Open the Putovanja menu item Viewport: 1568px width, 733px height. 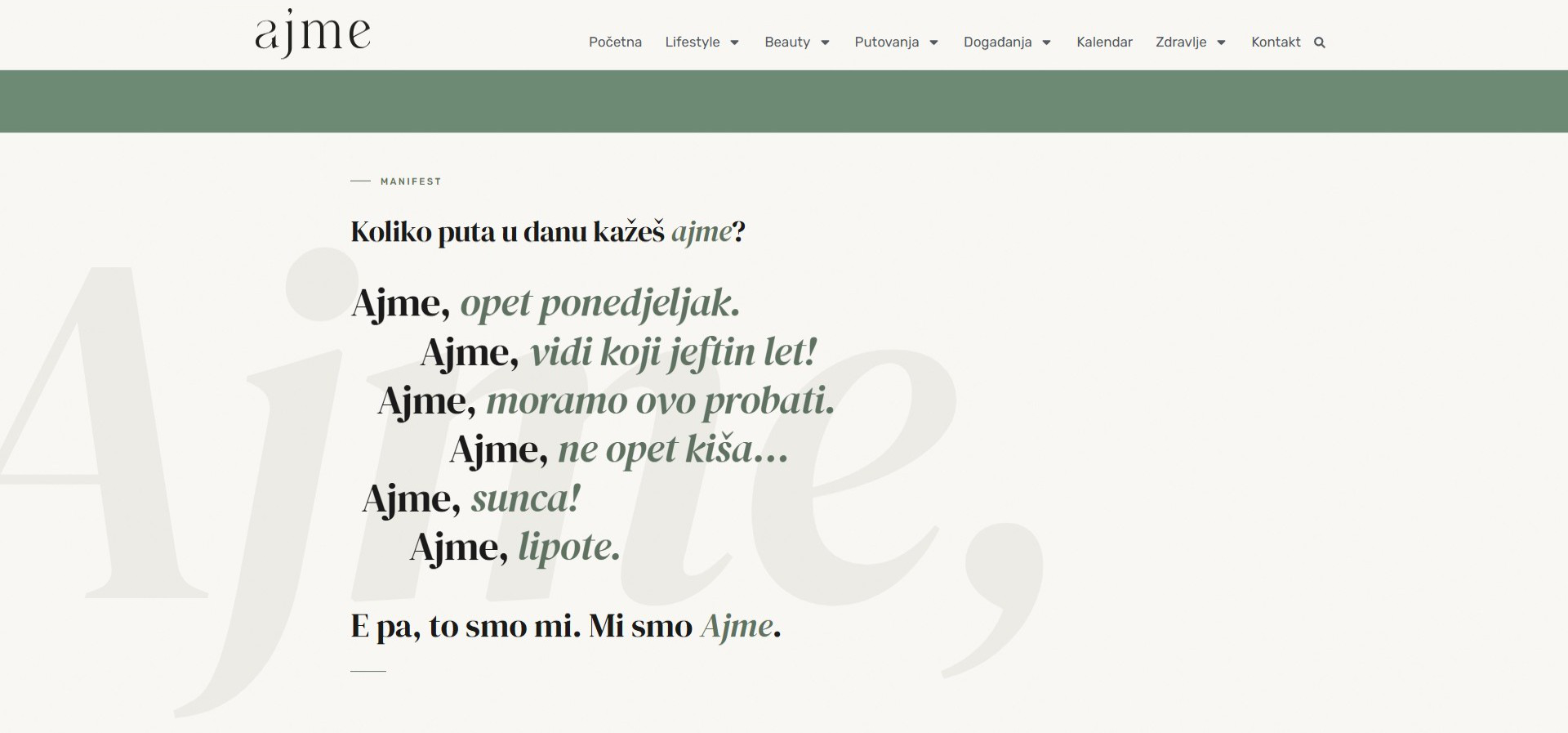click(x=887, y=42)
